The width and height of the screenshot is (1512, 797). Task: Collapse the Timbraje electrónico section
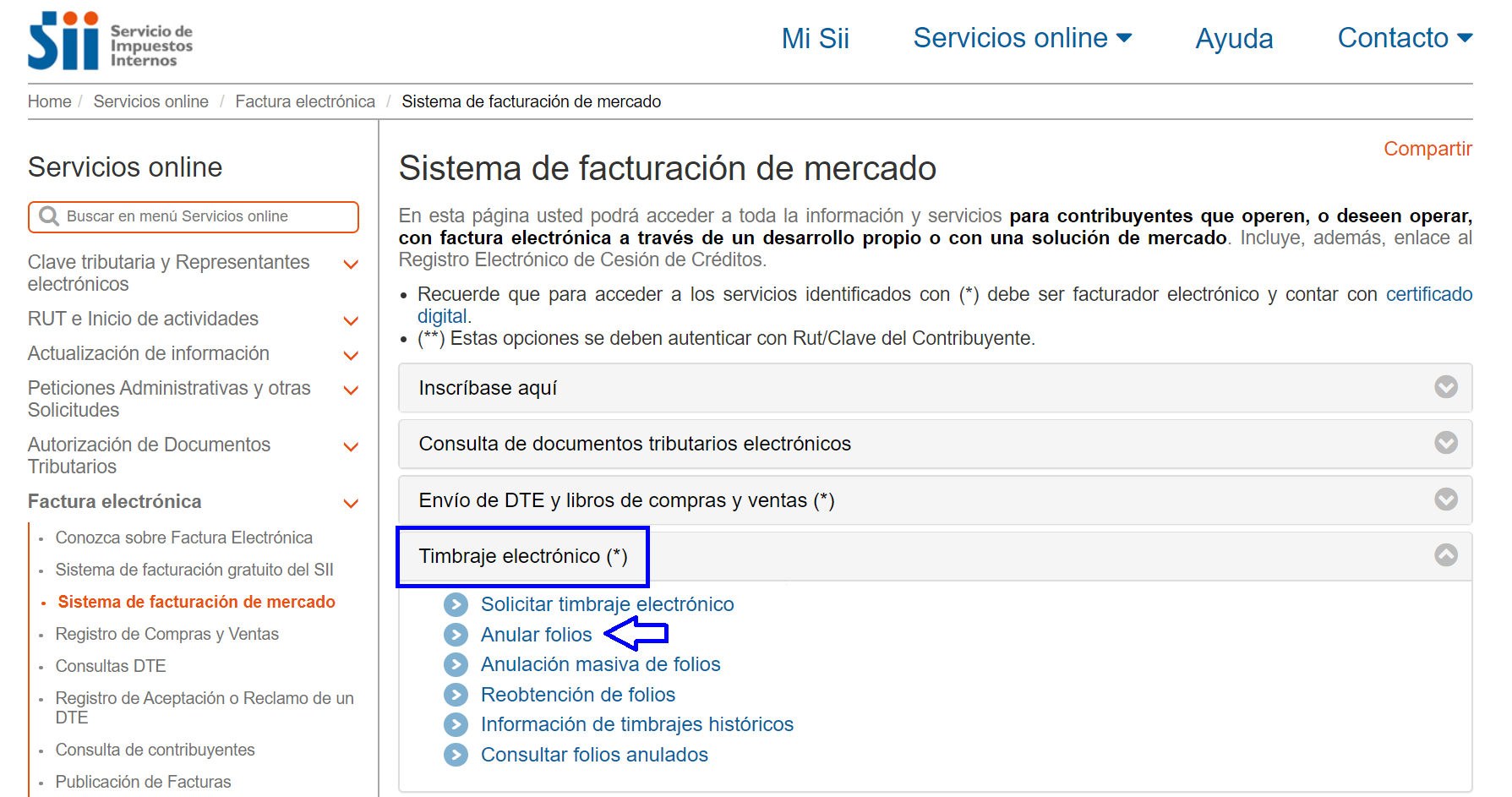pyautogui.click(x=1445, y=555)
